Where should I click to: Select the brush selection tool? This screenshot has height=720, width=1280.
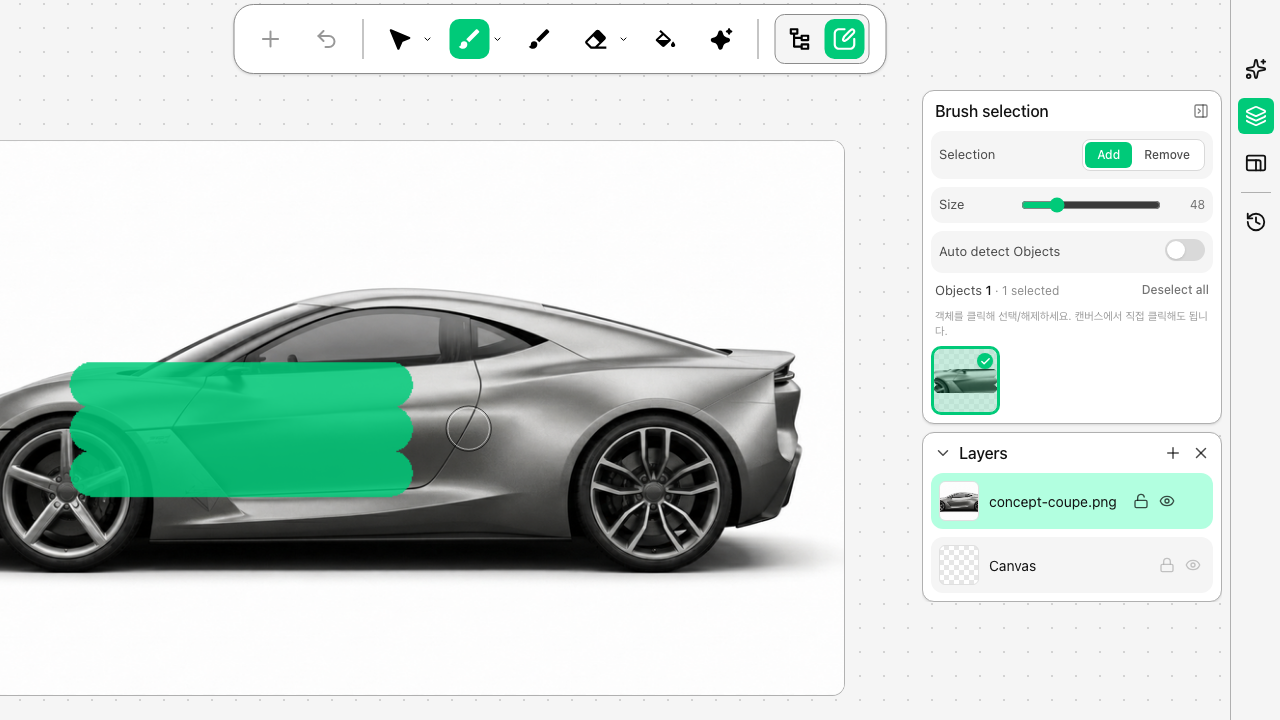click(470, 39)
